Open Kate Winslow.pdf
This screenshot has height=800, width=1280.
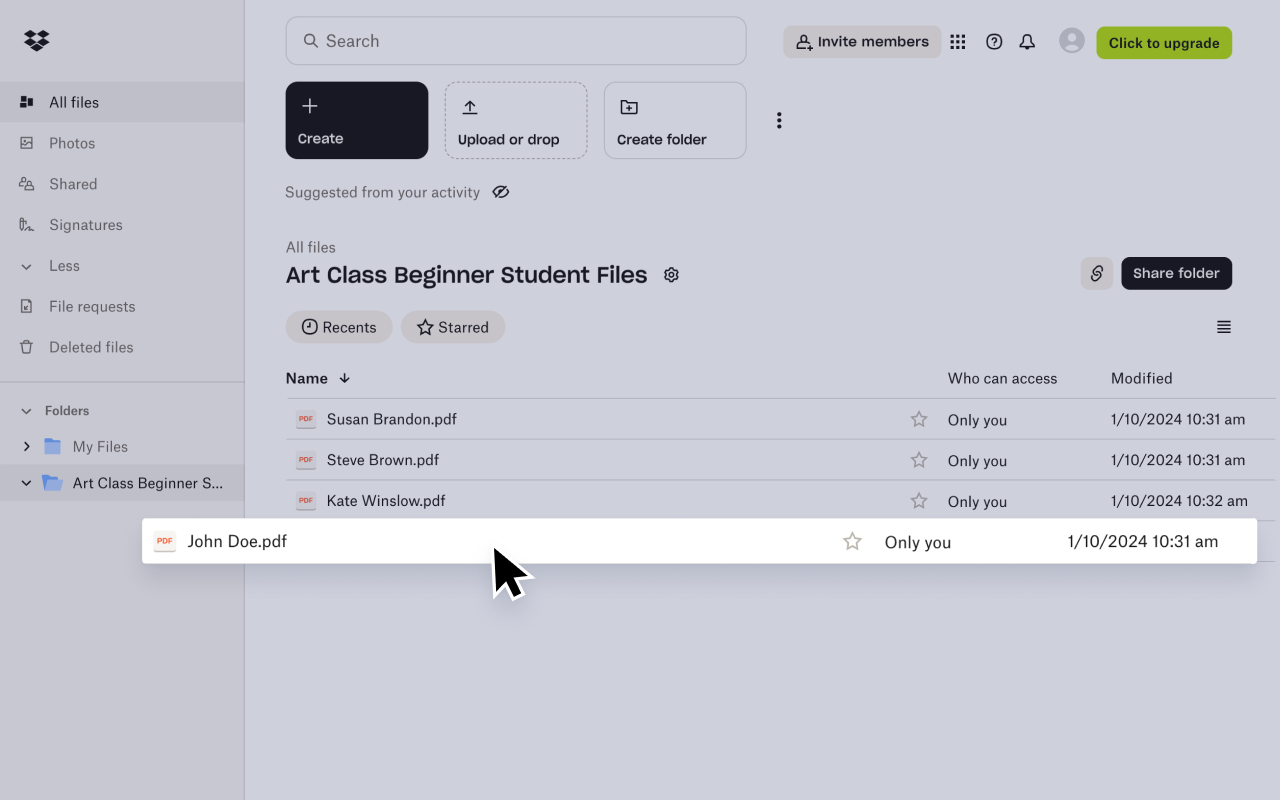tap(386, 501)
